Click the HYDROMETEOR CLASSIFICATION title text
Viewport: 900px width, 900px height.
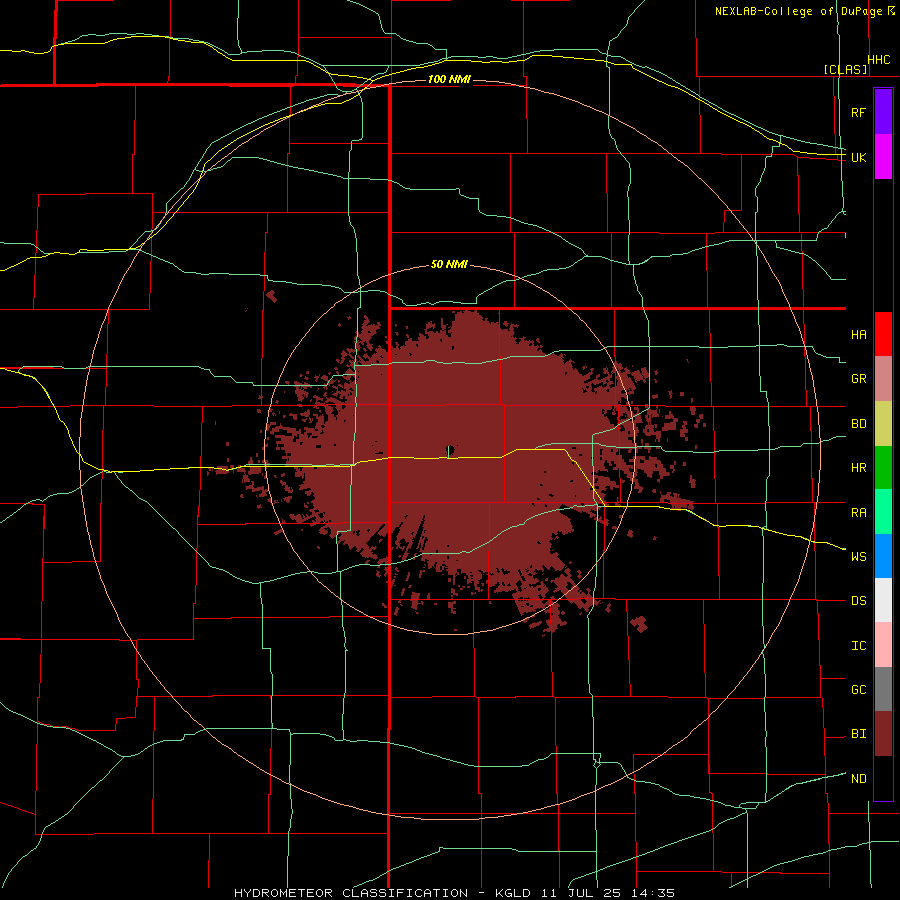351,893
